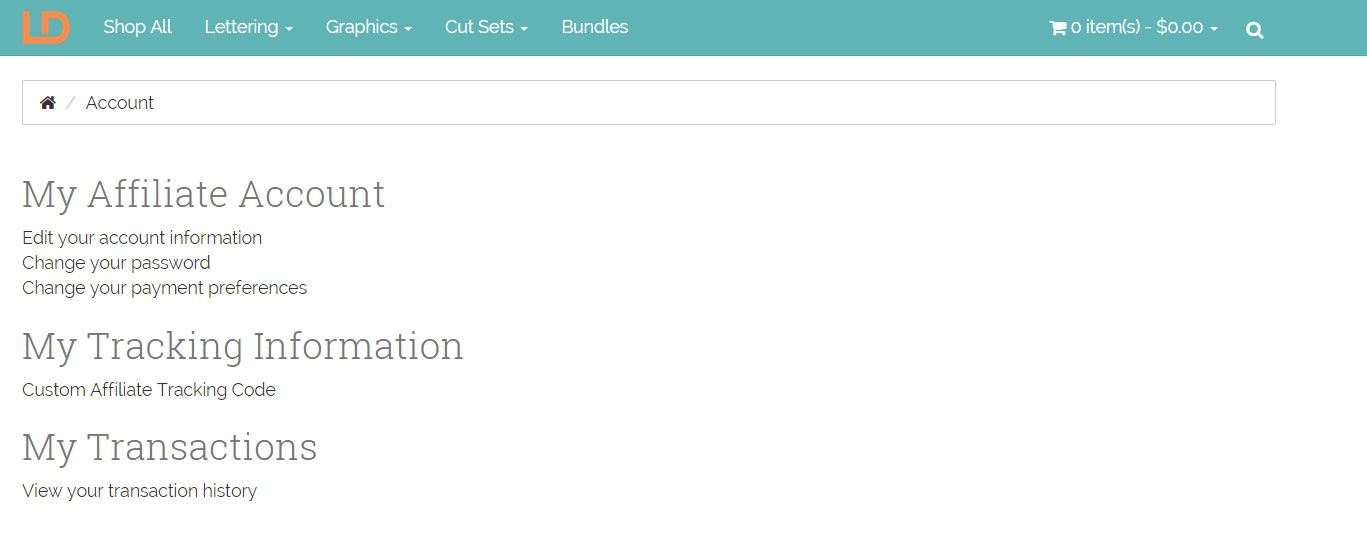Screen dimensions: 1367x544
Task: Click the shopping cart icon
Action: [x=1057, y=28]
